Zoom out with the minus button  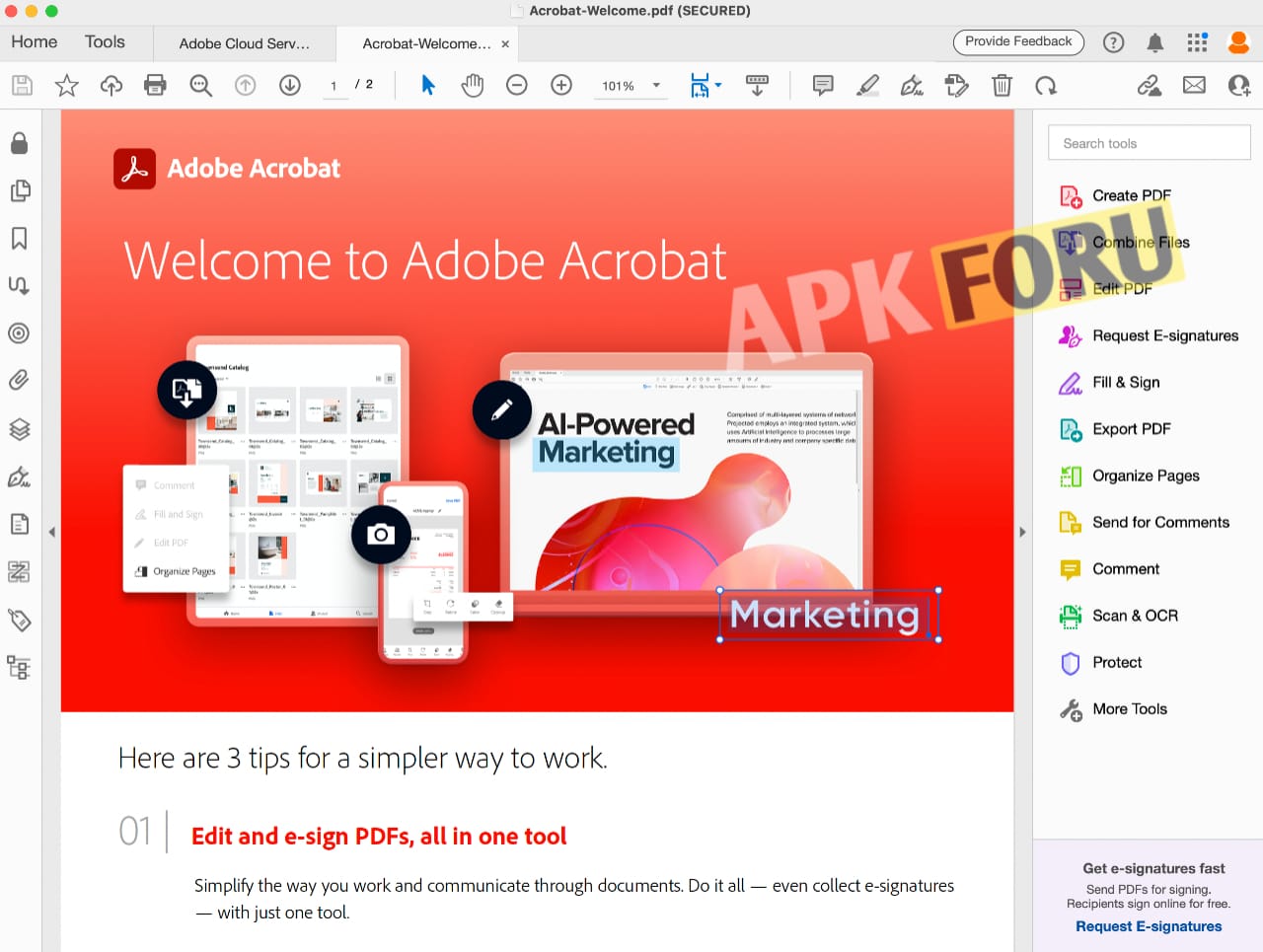[517, 86]
